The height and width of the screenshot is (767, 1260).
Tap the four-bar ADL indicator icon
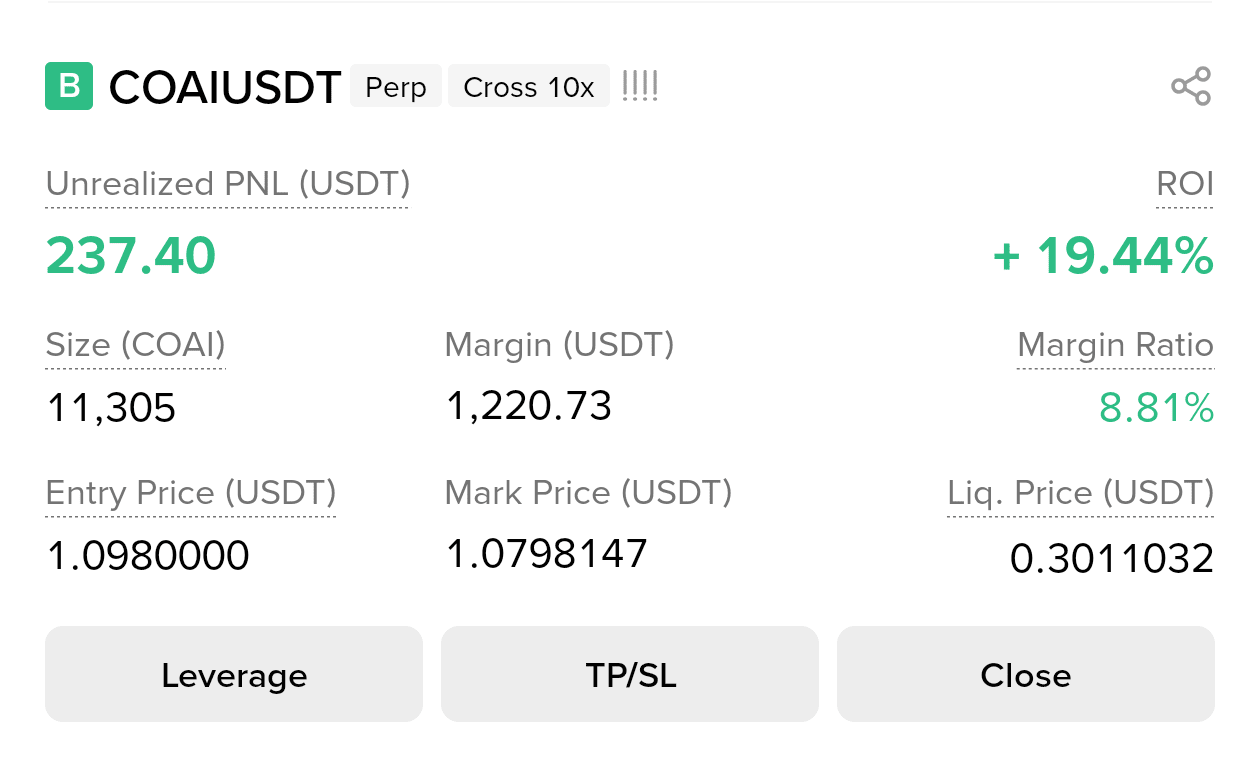point(640,86)
